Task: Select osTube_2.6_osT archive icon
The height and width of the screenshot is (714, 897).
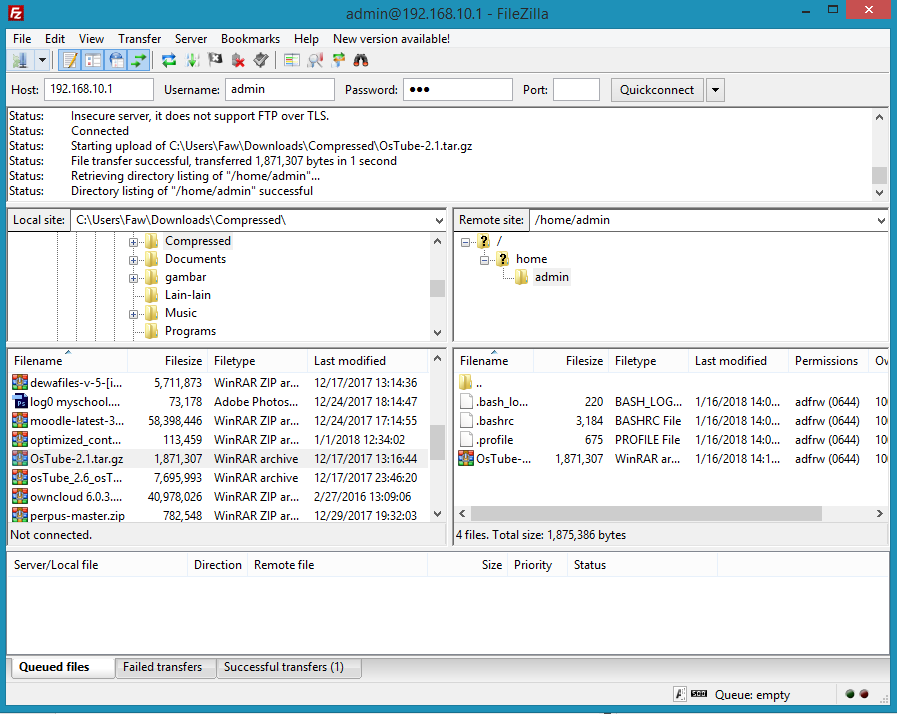Action: coord(20,478)
